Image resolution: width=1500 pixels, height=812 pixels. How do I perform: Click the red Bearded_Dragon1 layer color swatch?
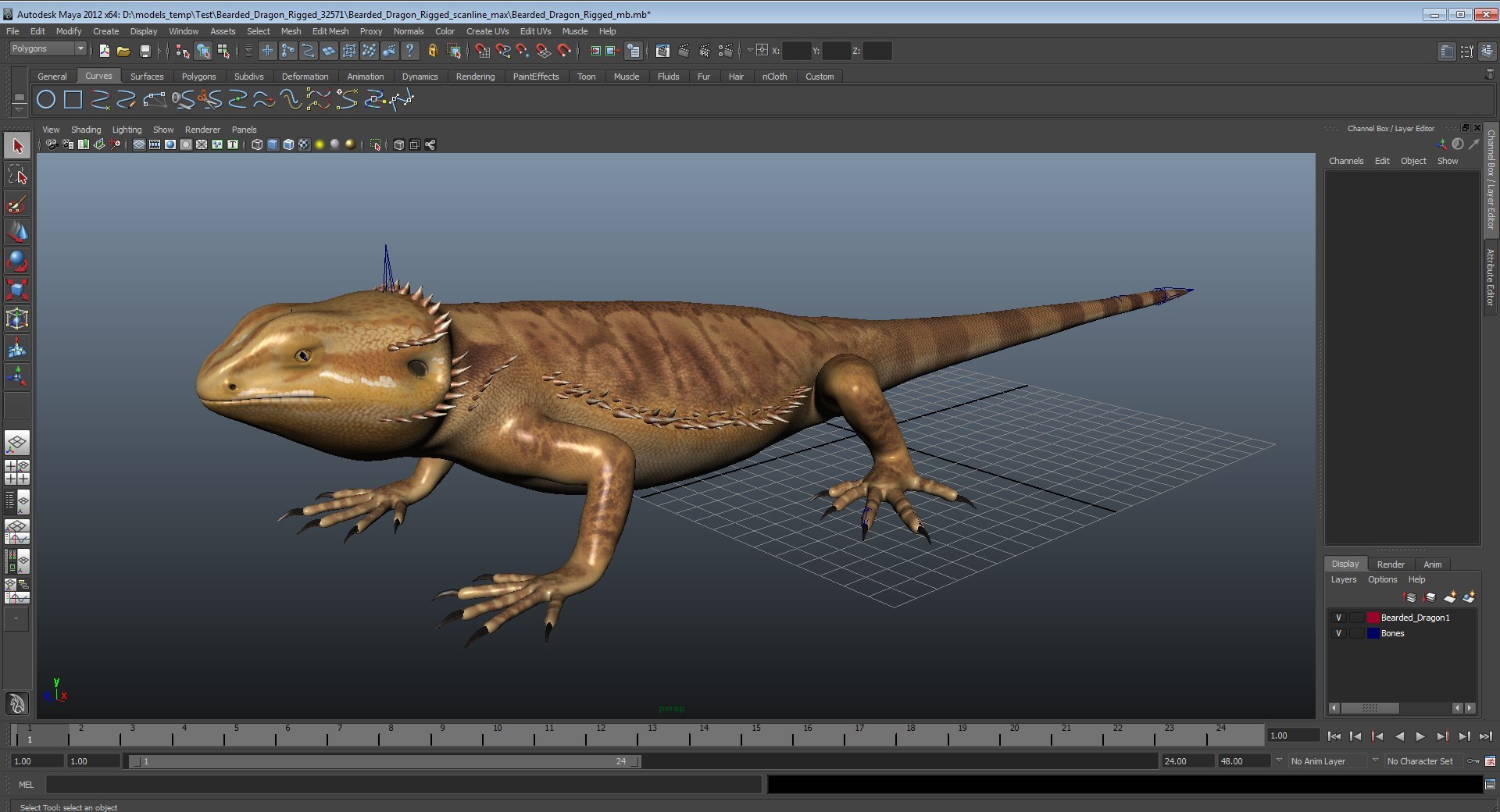pos(1373,618)
